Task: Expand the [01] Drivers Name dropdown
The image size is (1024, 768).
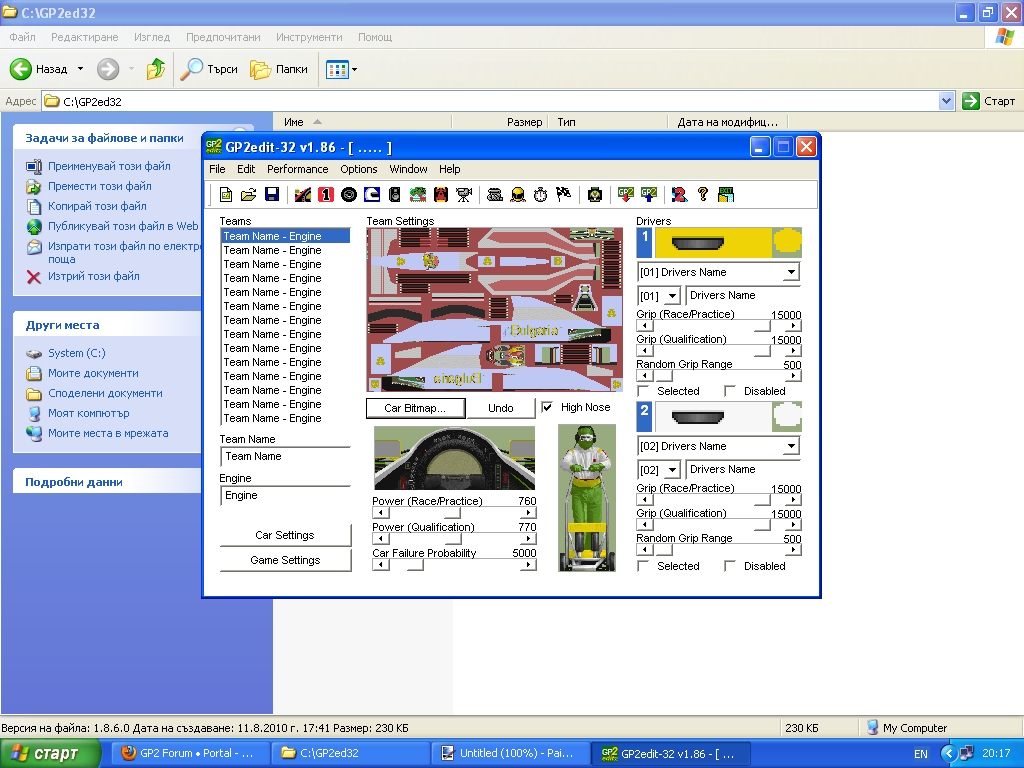Action: [791, 272]
